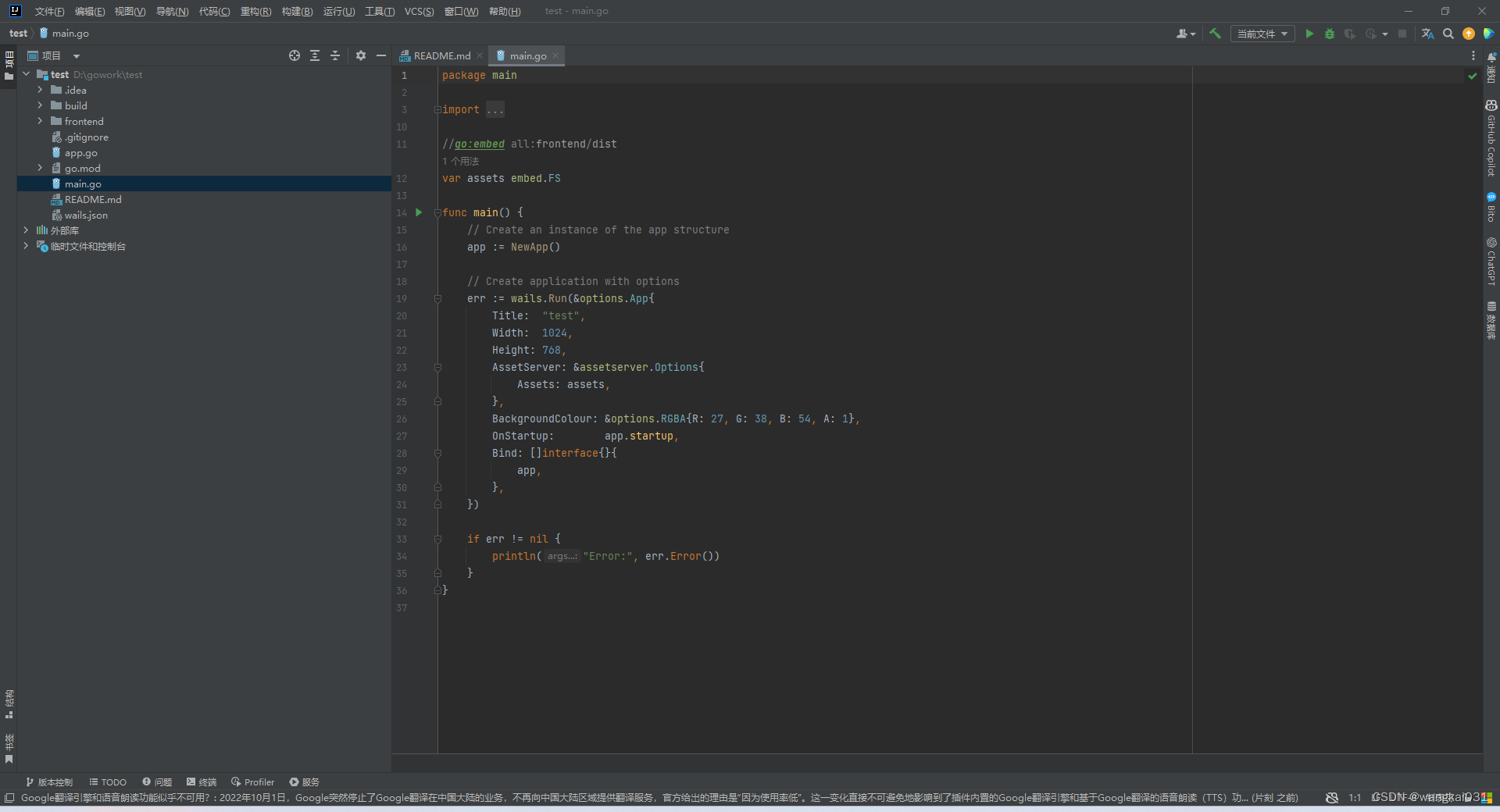
Task: Open the project view mode dropdown 项目
Action: click(x=54, y=55)
